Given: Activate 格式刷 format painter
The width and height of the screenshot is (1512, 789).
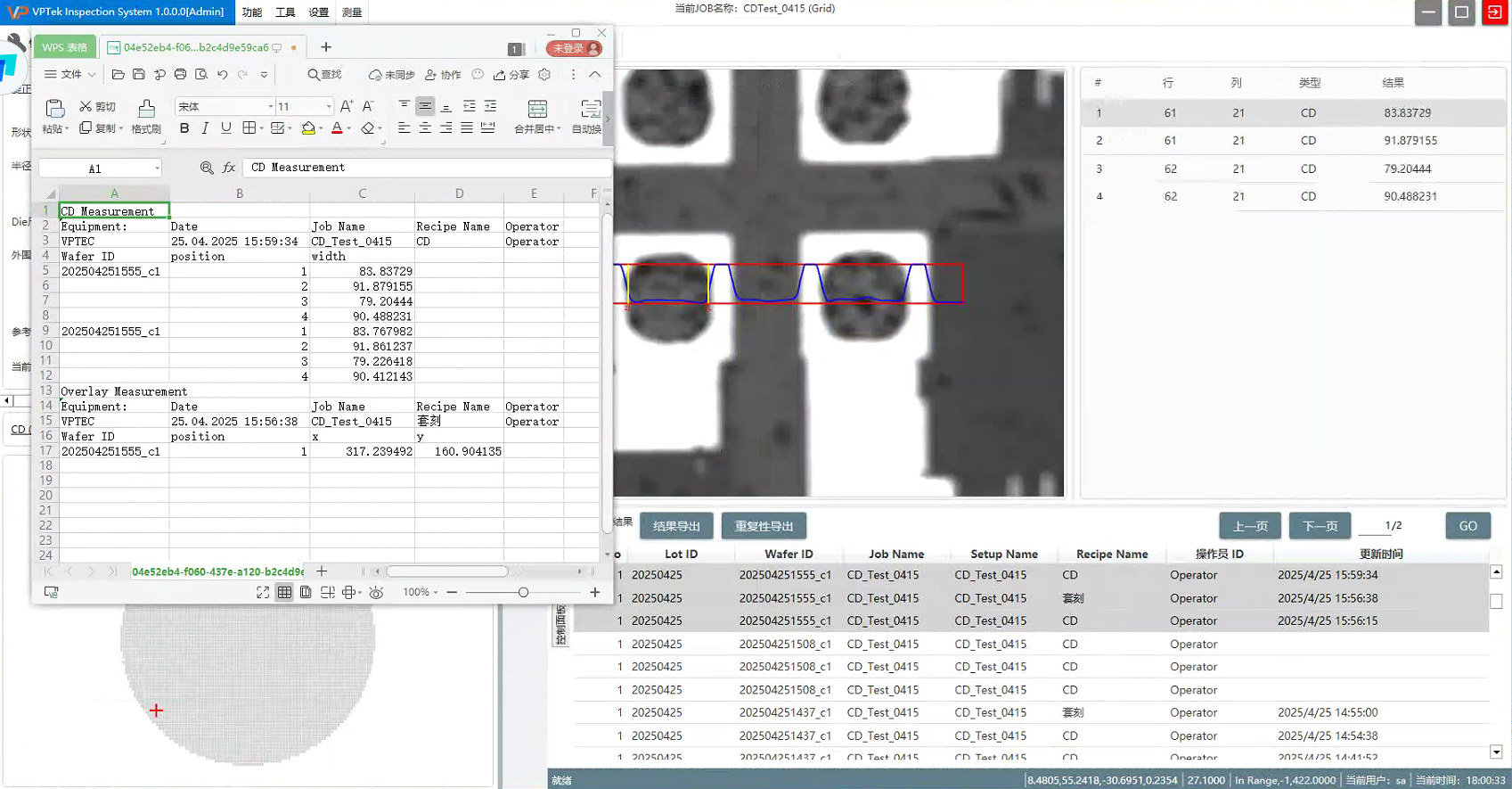Looking at the screenshot, I should point(146,117).
